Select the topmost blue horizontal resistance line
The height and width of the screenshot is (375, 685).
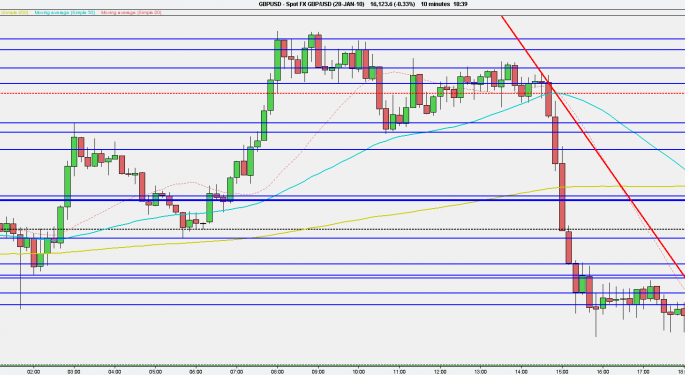(x=342, y=39)
